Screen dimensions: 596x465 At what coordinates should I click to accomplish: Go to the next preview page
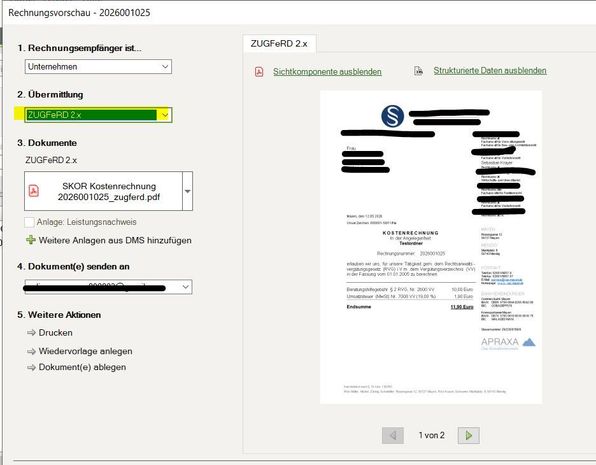[x=469, y=435]
